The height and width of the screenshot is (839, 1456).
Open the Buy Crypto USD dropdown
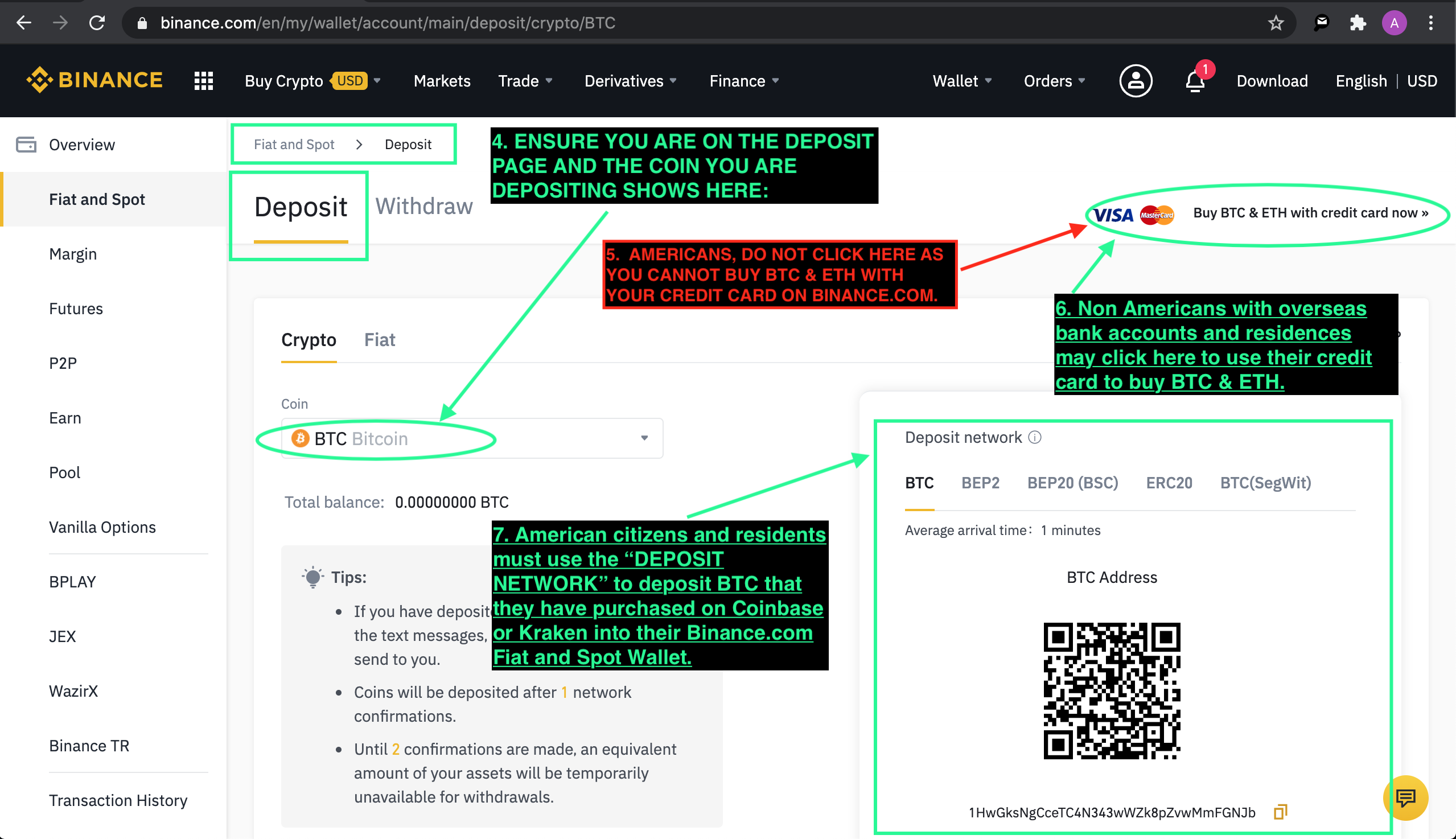(x=312, y=81)
